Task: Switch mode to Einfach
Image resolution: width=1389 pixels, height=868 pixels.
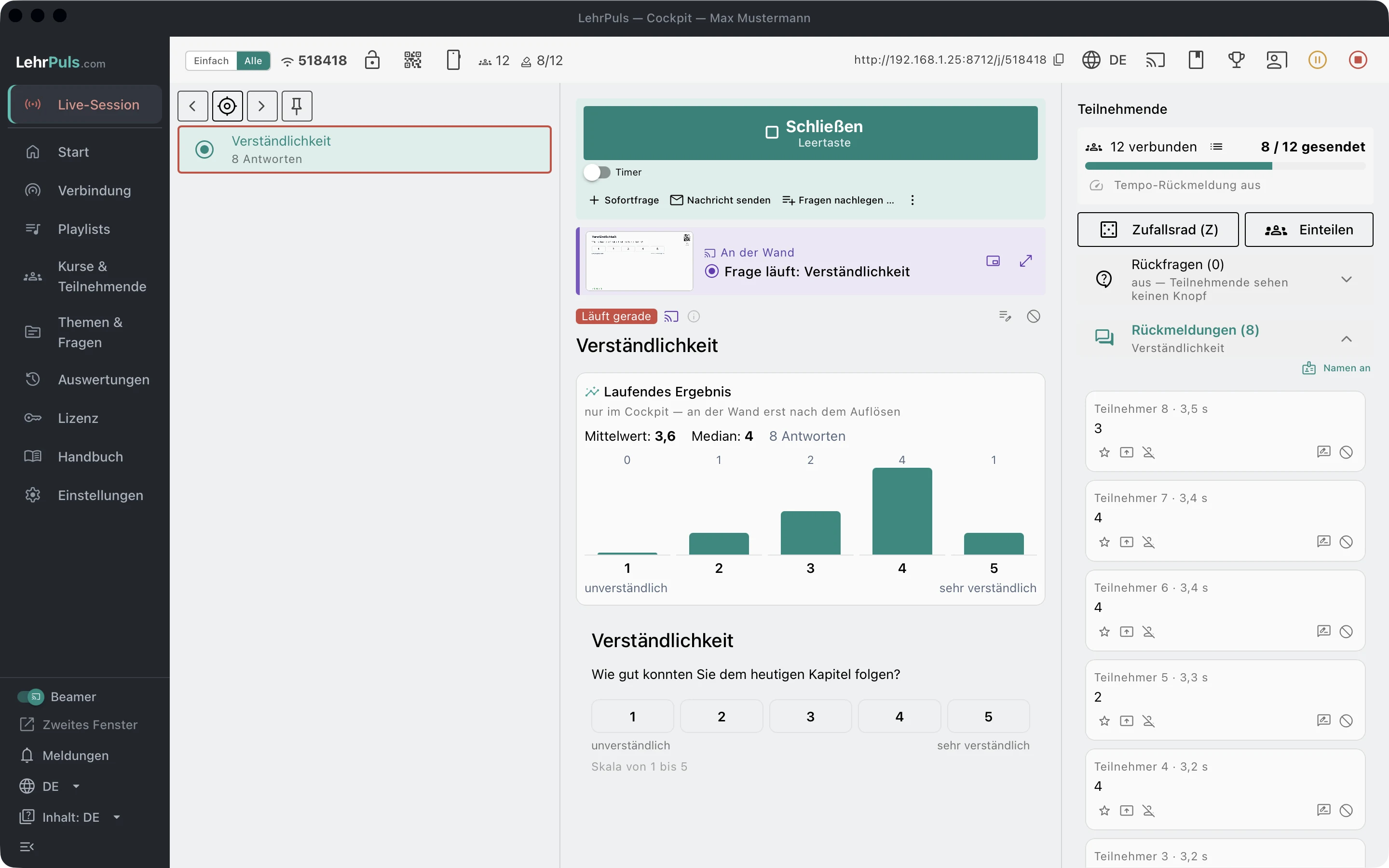Action: (x=211, y=61)
